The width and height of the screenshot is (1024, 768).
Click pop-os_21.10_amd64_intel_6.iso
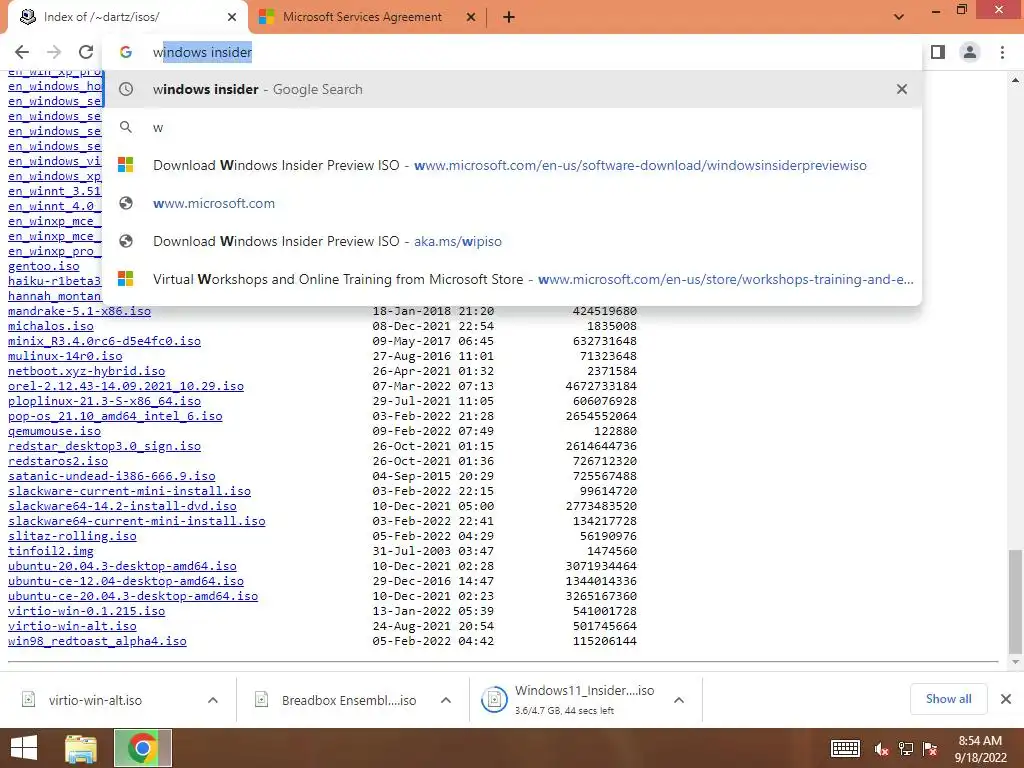pos(115,416)
